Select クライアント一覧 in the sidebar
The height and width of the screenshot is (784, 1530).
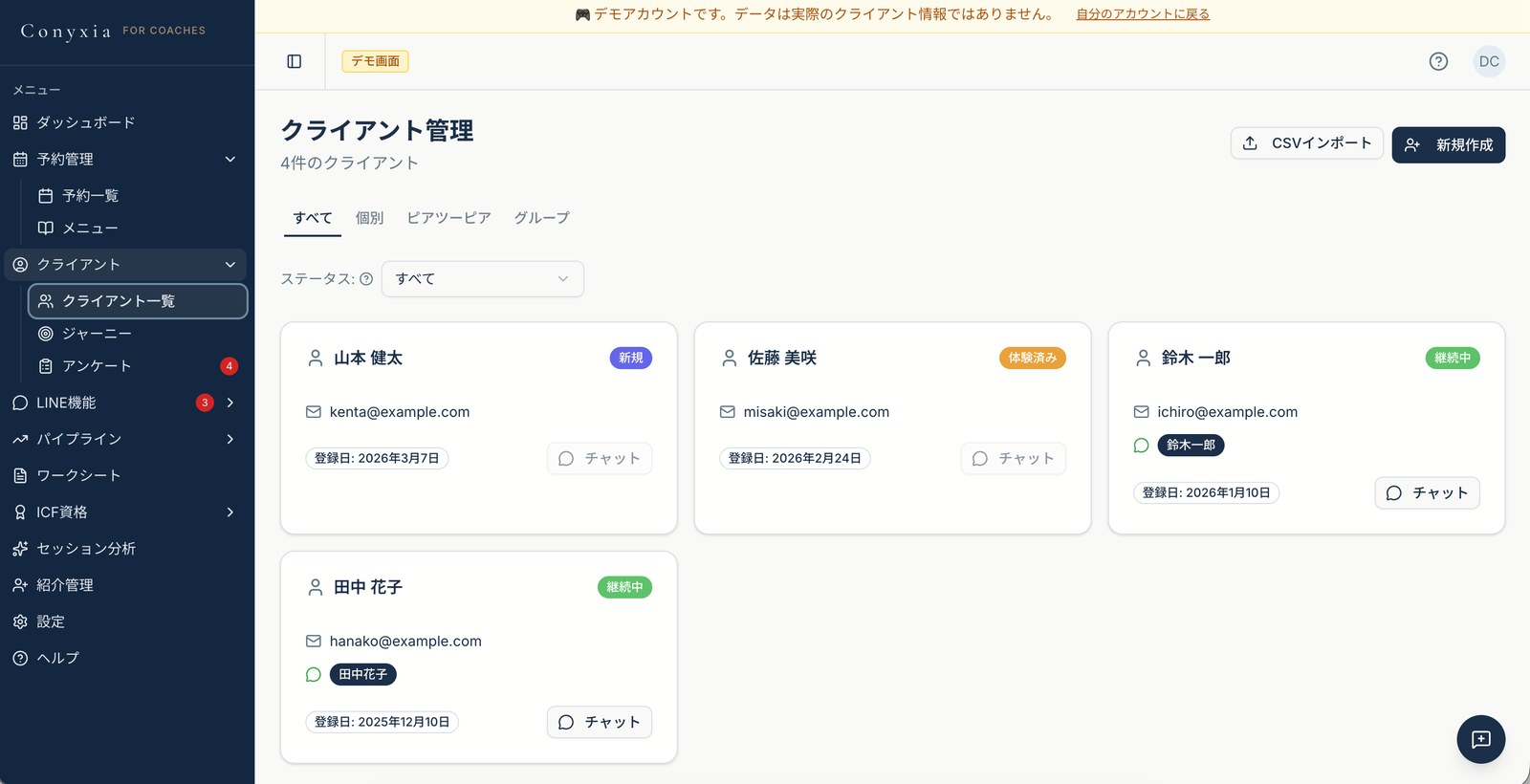(x=138, y=301)
